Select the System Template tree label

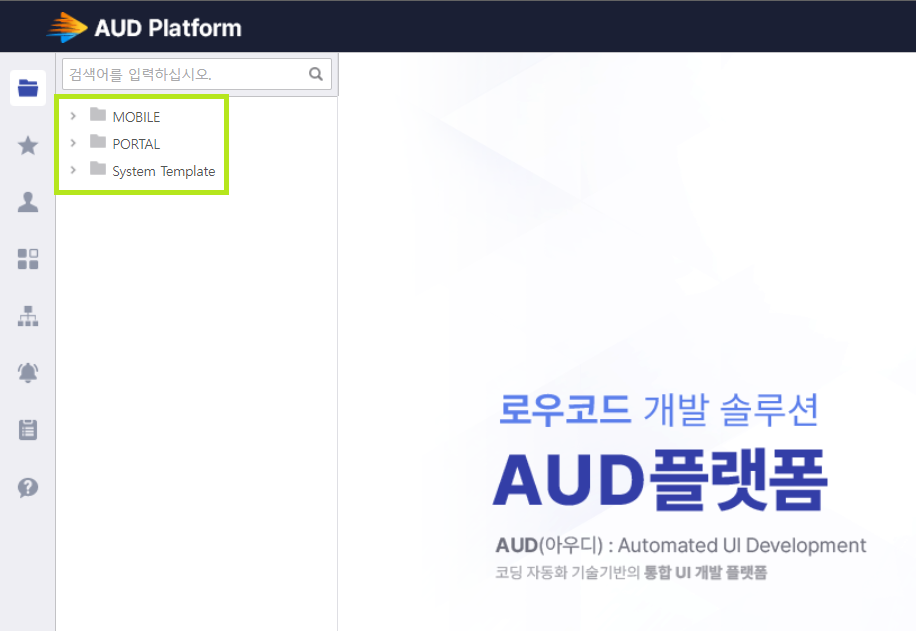[x=164, y=171]
